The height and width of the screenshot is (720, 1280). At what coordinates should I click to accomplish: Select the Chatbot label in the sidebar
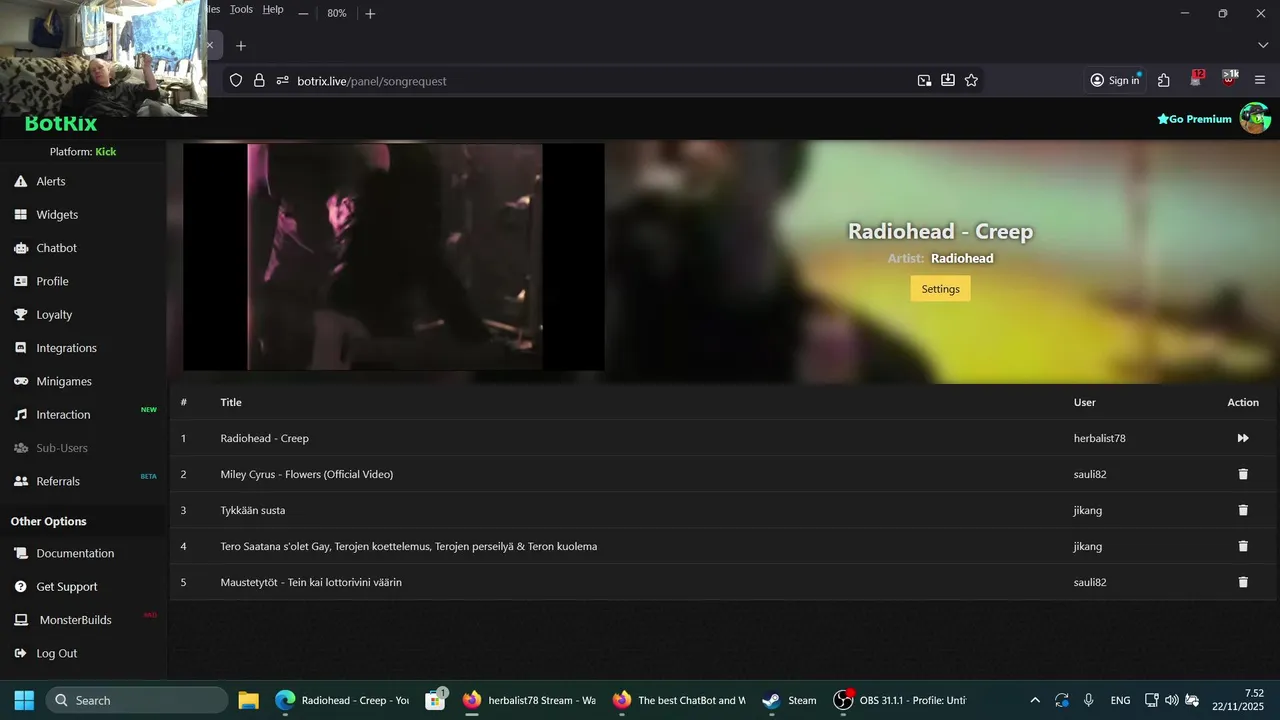coord(56,248)
